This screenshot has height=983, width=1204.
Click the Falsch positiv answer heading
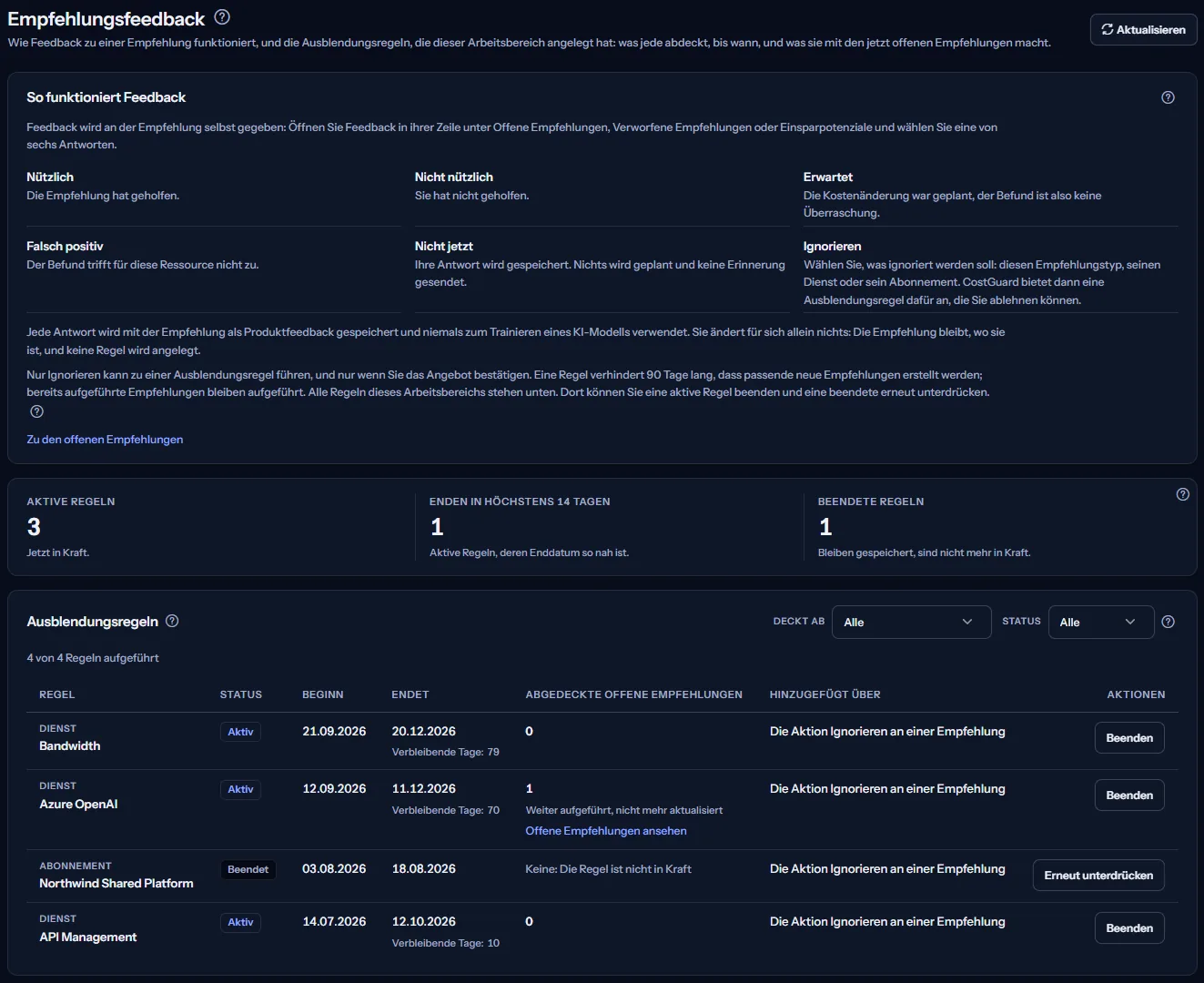(x=65, y=247)
